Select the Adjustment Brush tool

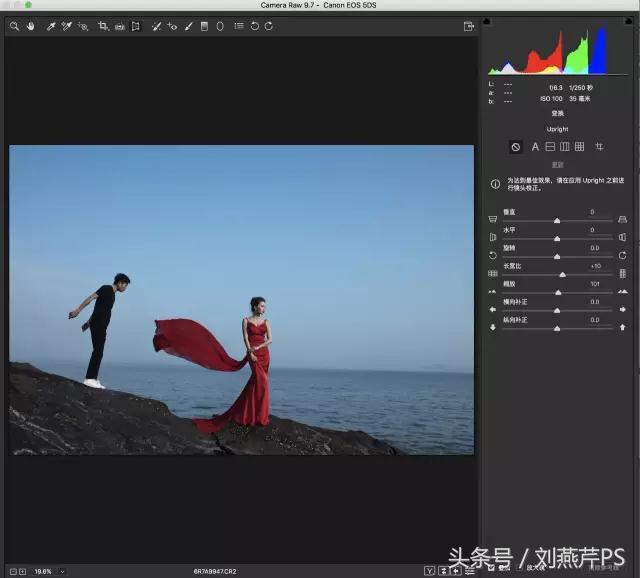click(189, 27)
